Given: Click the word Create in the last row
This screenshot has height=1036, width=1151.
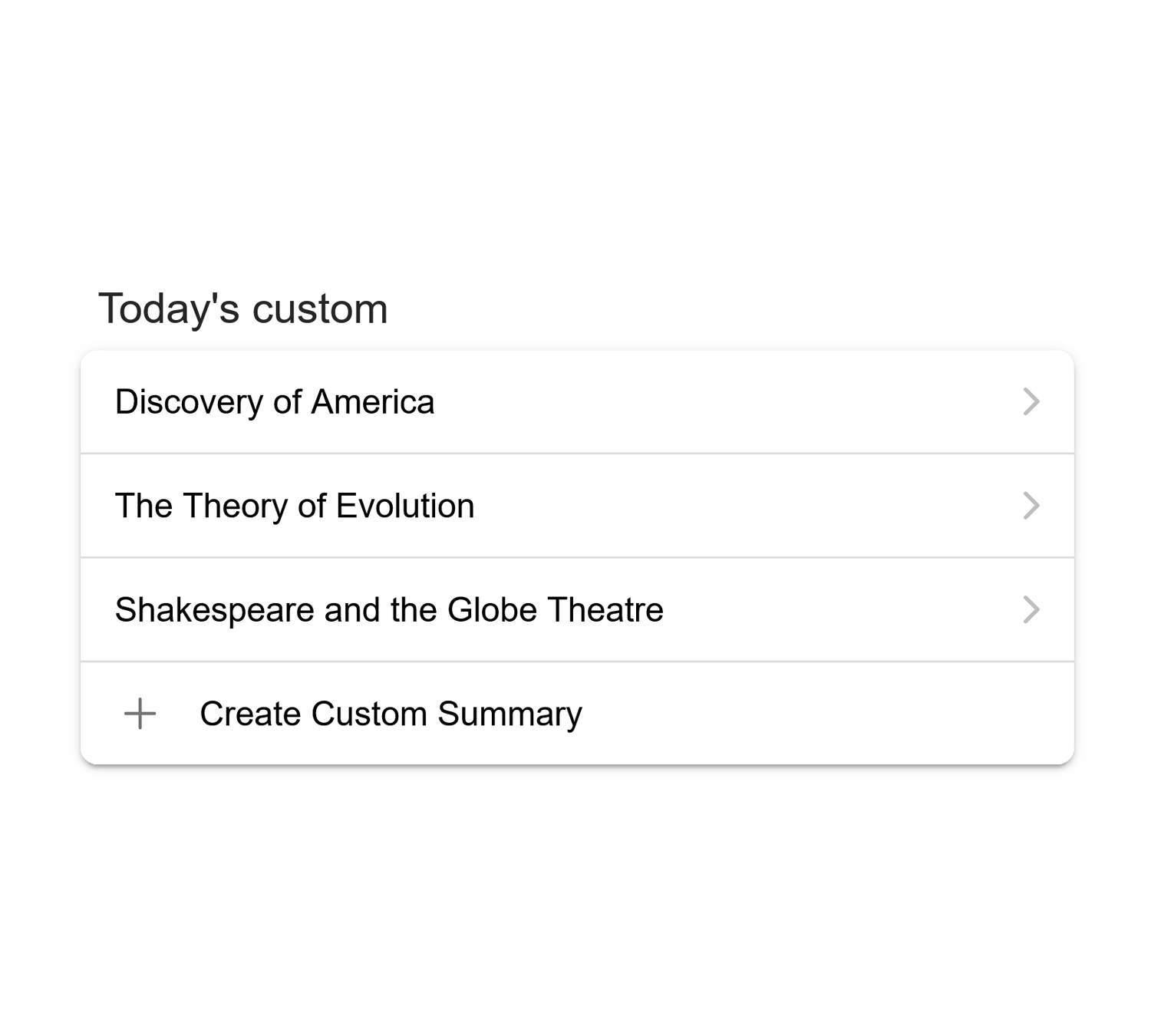Looking at the screenshot, I should (x=250, y=714).
